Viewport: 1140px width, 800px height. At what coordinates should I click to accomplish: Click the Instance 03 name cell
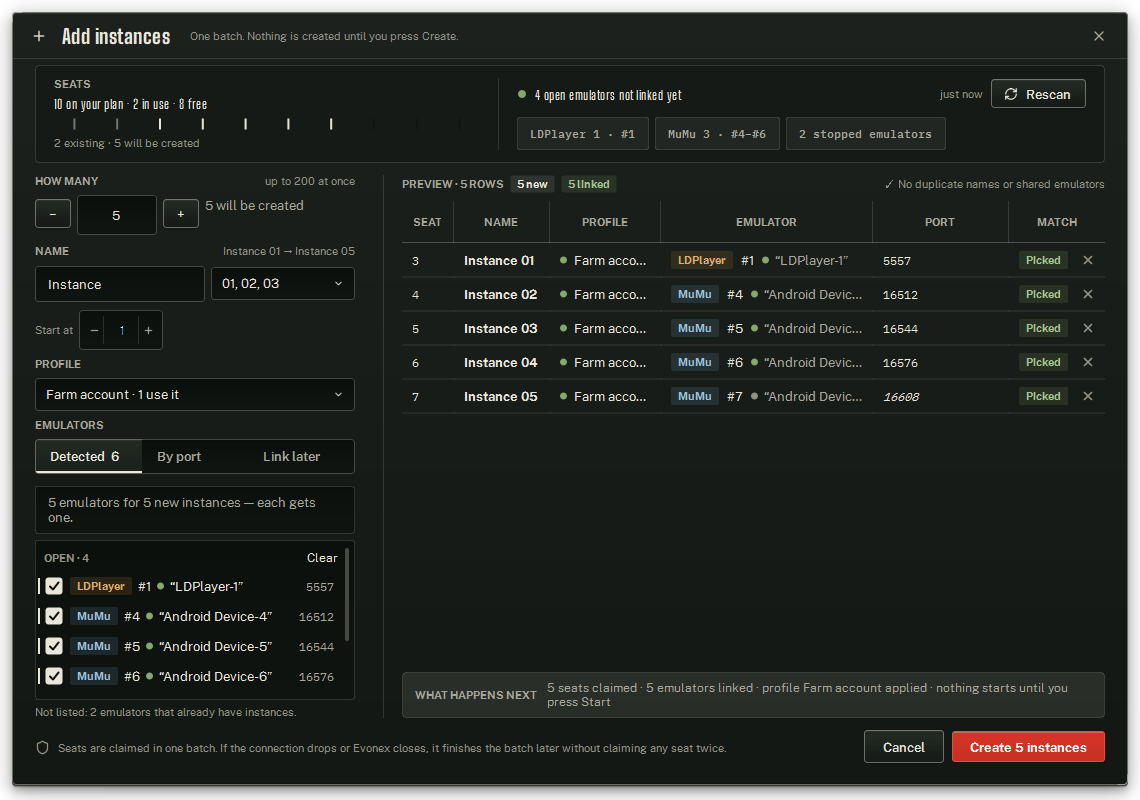coord(500,329)
